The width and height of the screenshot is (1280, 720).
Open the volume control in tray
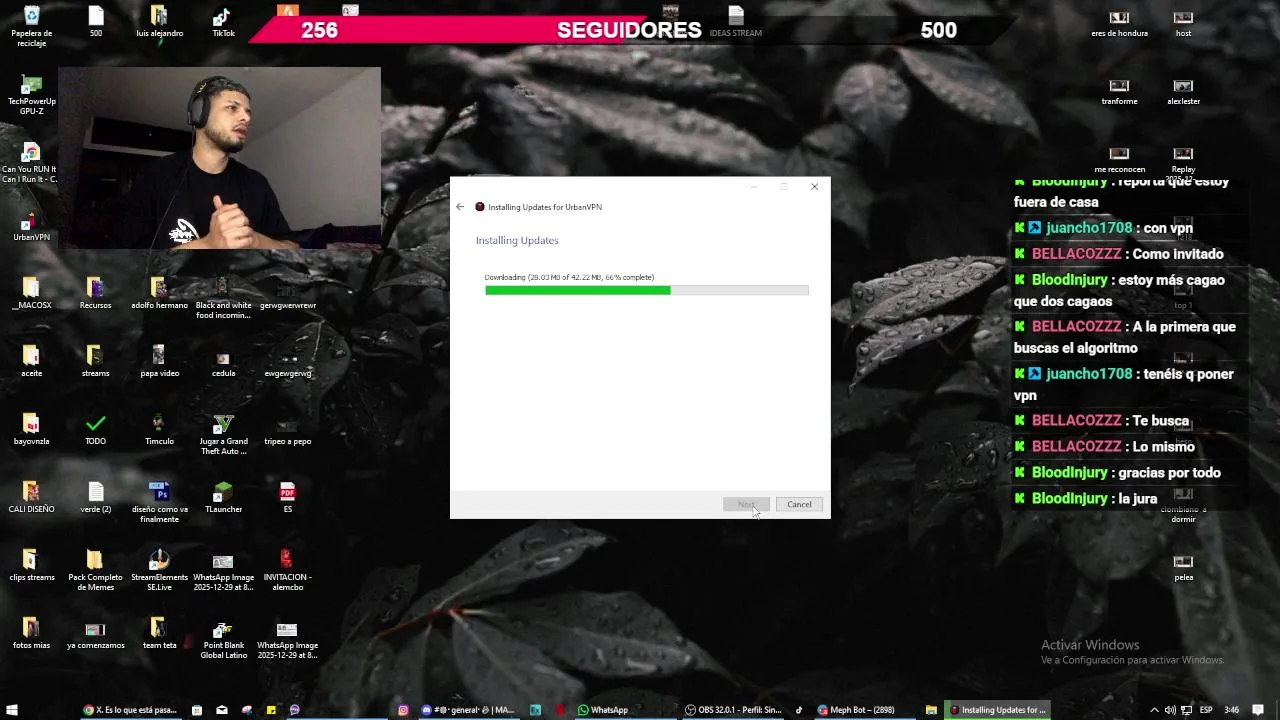tap(1170, 710)
